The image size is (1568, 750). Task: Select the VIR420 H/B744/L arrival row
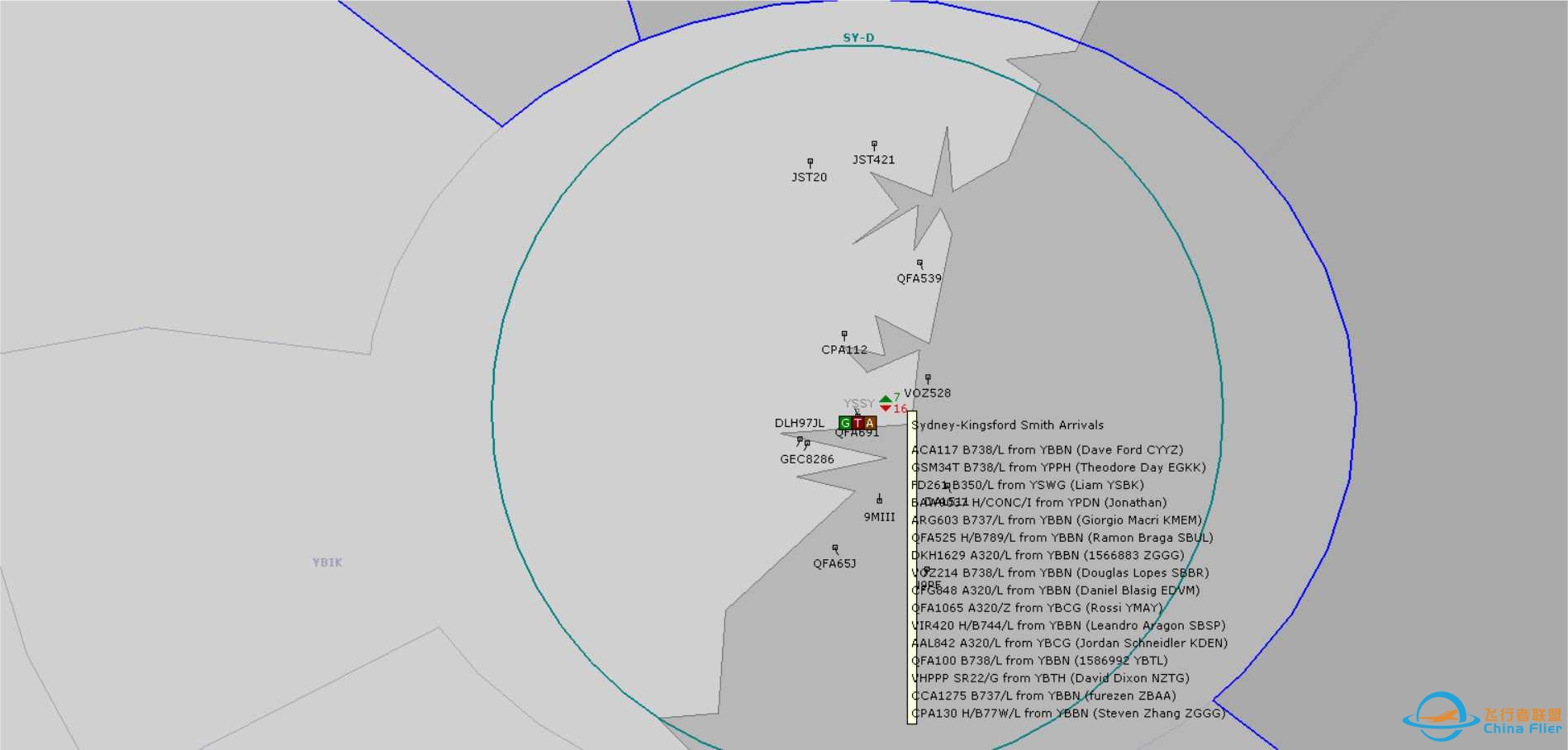coord(1068,625)
